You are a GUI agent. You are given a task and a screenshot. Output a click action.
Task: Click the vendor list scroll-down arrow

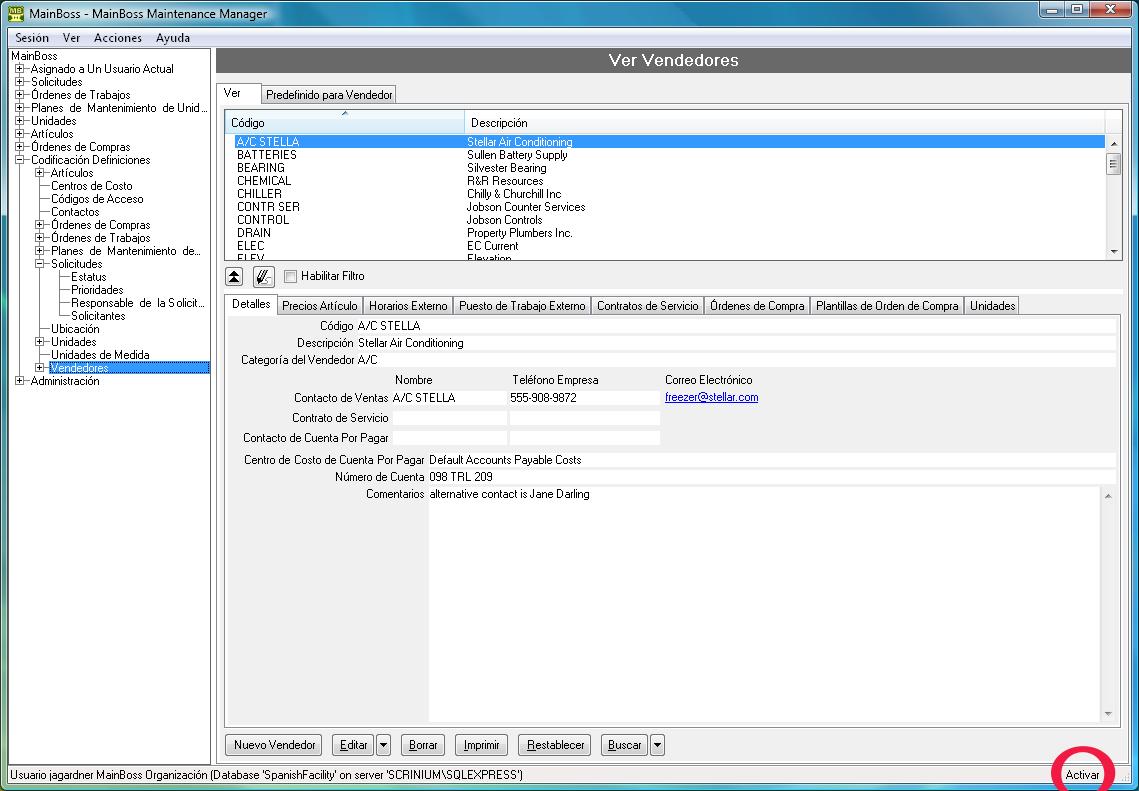coord(1114,251)
